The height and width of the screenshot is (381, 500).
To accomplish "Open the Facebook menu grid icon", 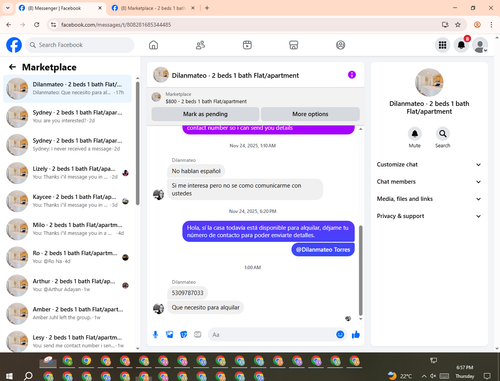I will [442, 45].
